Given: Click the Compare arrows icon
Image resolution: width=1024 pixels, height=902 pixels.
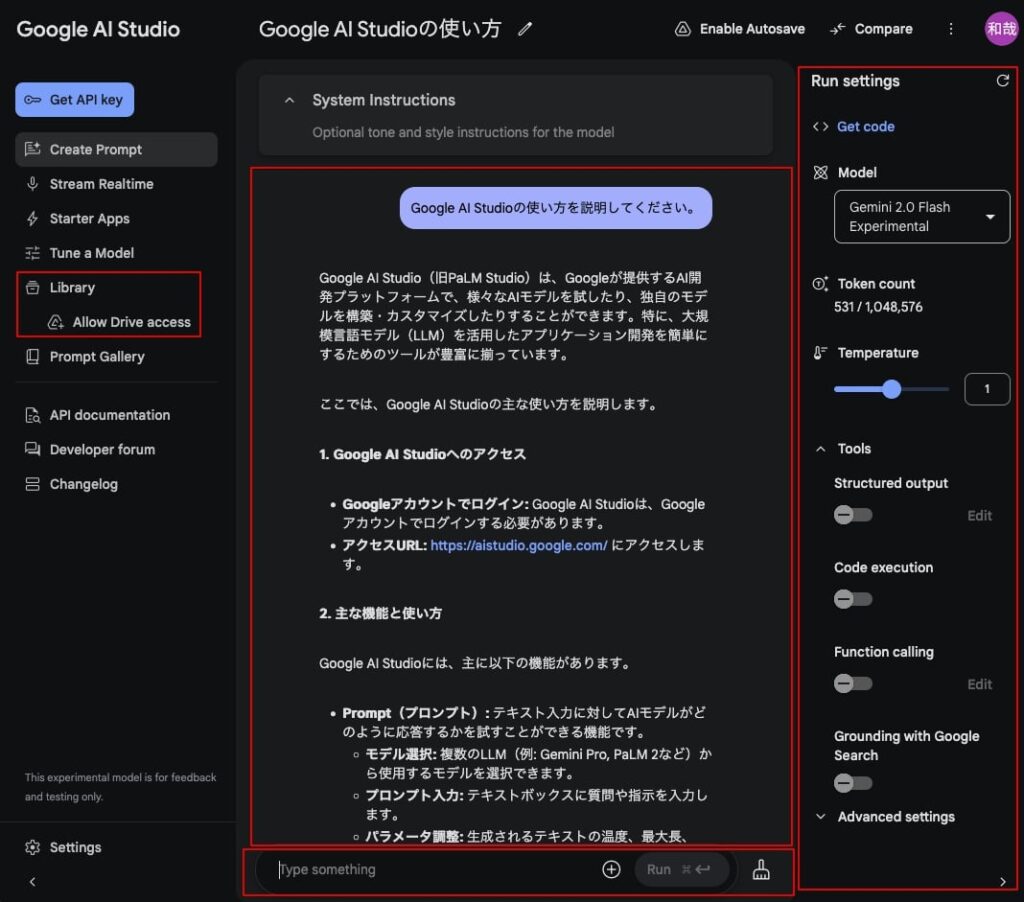Looking at the screenshot, I should tap(837, 29).
